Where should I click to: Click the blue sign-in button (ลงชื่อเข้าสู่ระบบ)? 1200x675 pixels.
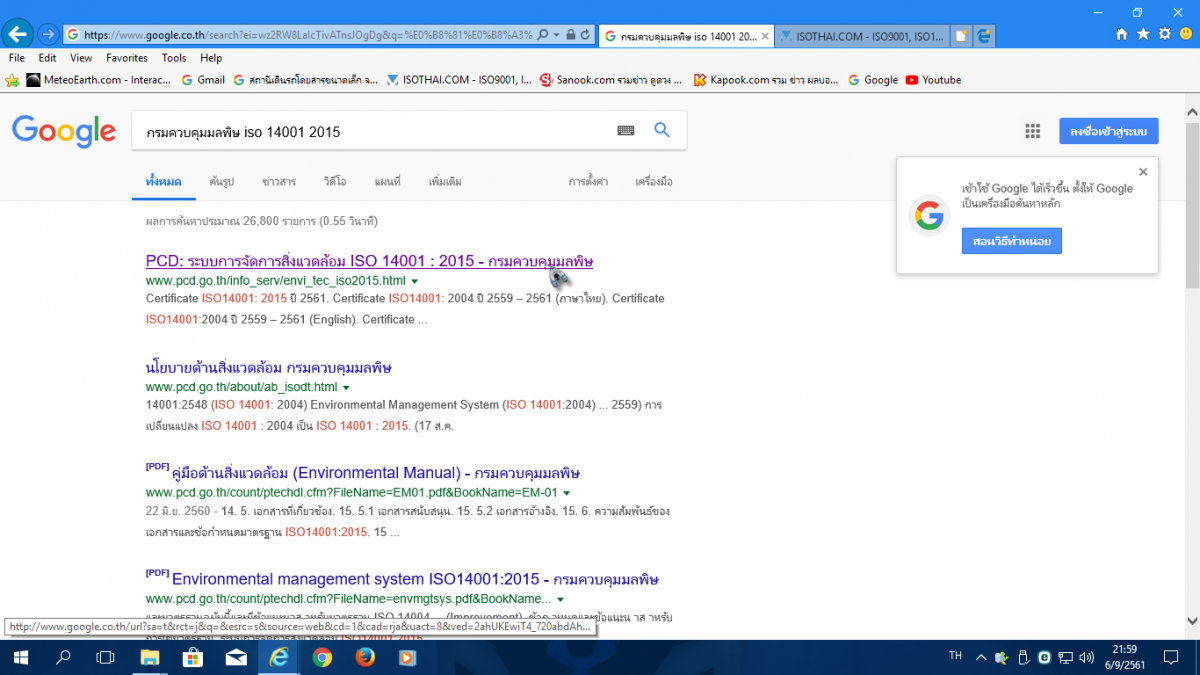tap(1109, 131)
